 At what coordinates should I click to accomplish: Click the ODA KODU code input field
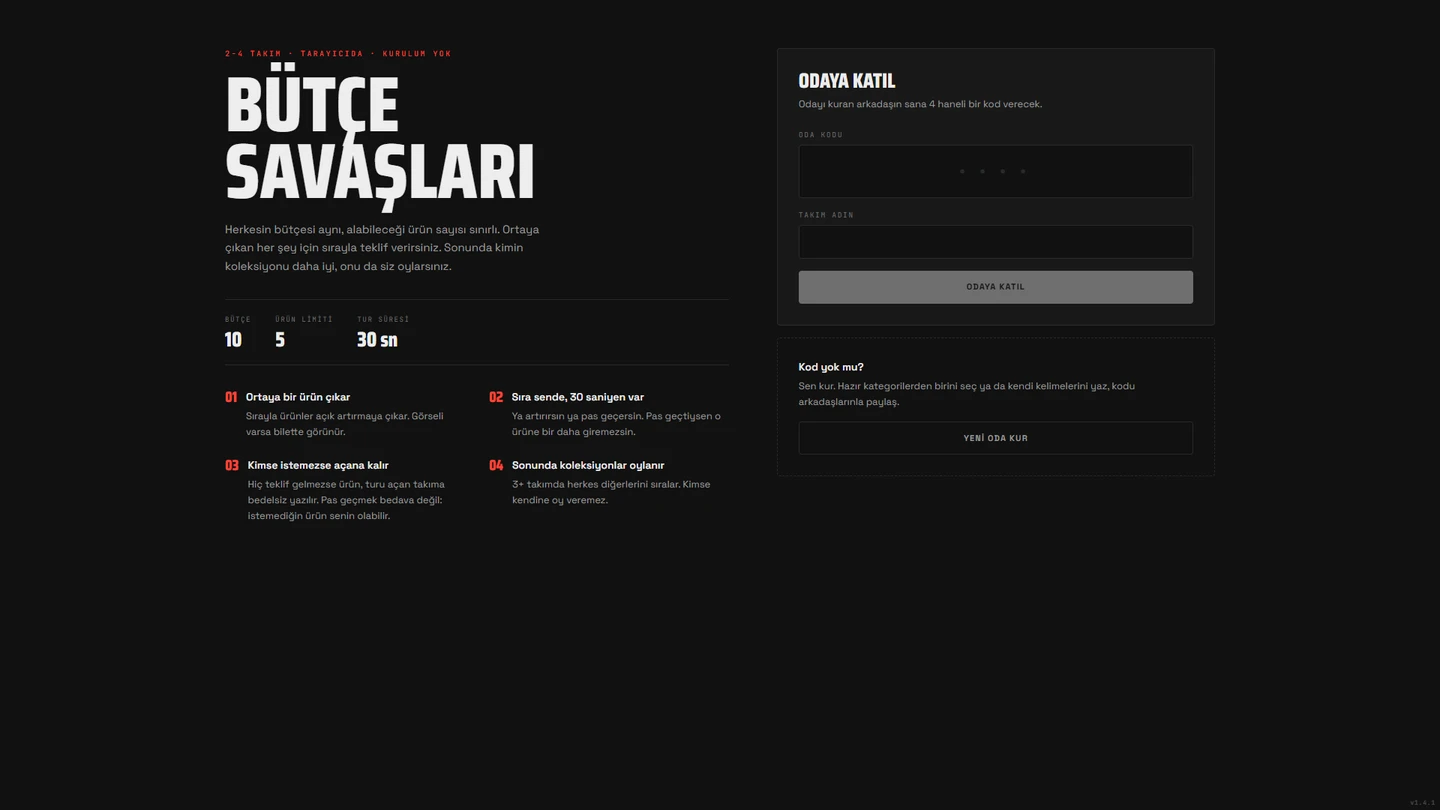(995, 171)
